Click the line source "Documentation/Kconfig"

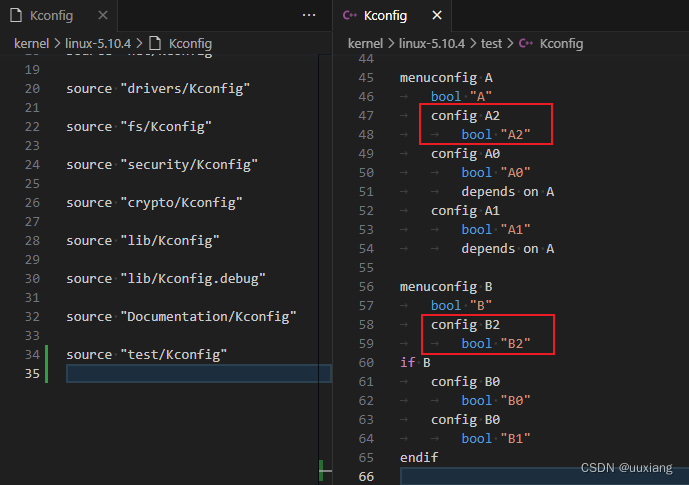(x=181, y=317)
